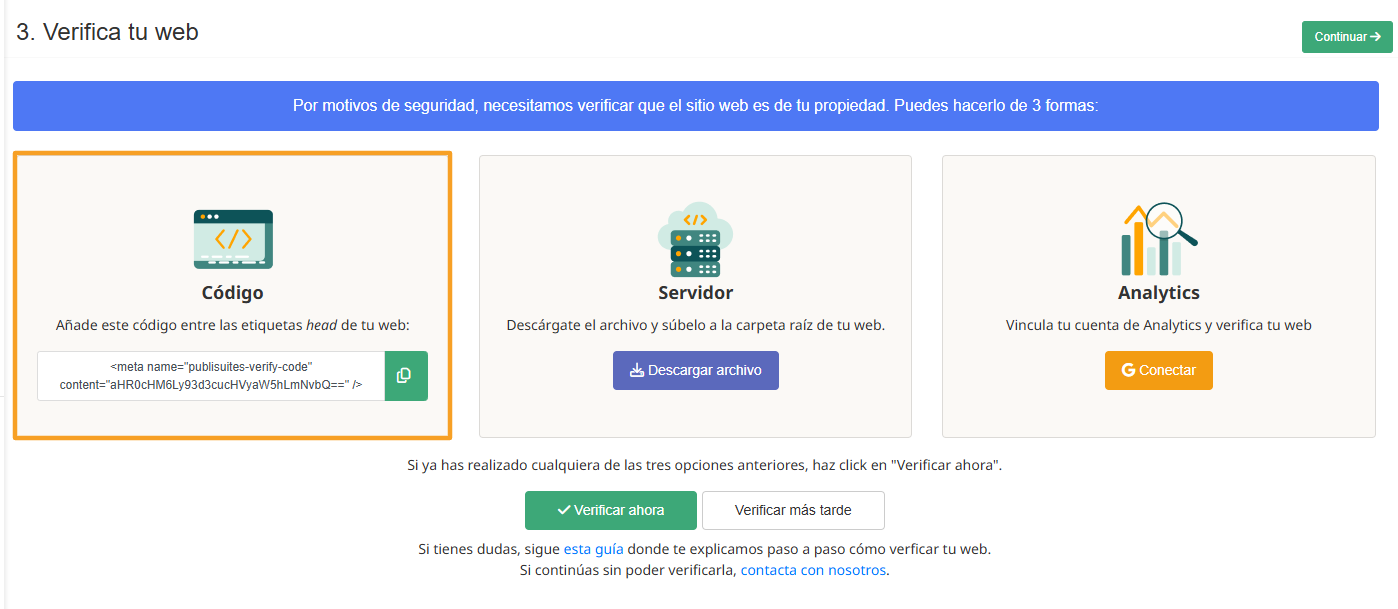The width and height of the screenshot is (1398, 609).
Task: Connect Analytics account via Conectar
Action: pos(1158,370)
